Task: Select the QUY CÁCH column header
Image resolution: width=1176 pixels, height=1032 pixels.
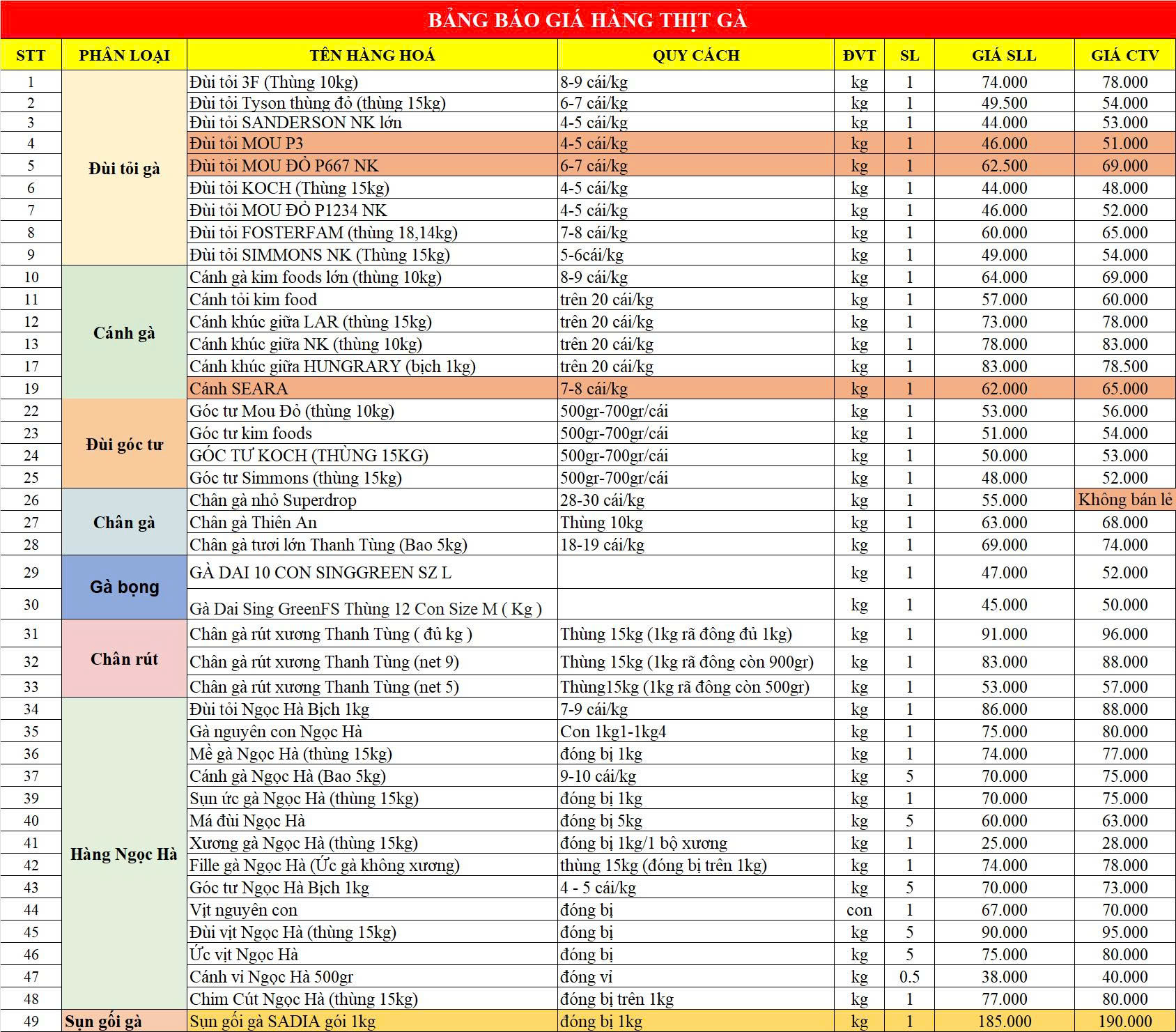Action: click(x=695, y=55)
